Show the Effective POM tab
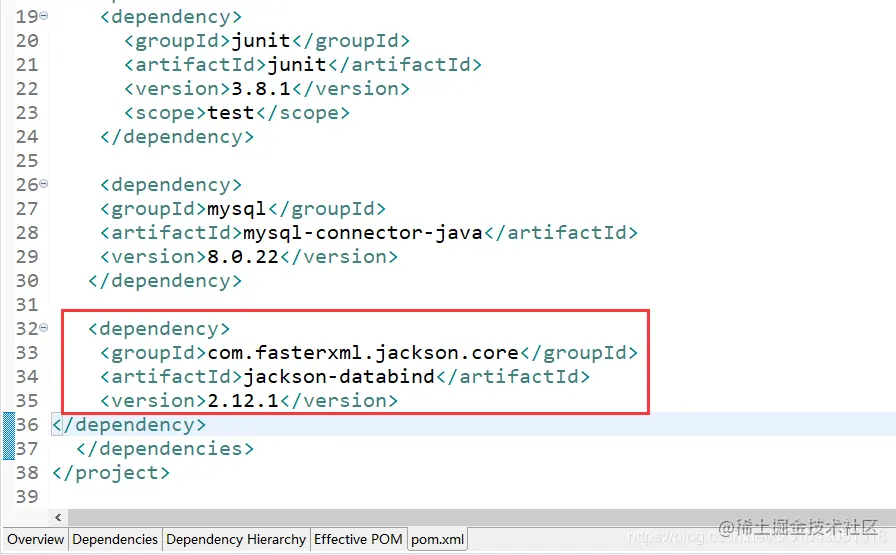 (x=358, y=539)
